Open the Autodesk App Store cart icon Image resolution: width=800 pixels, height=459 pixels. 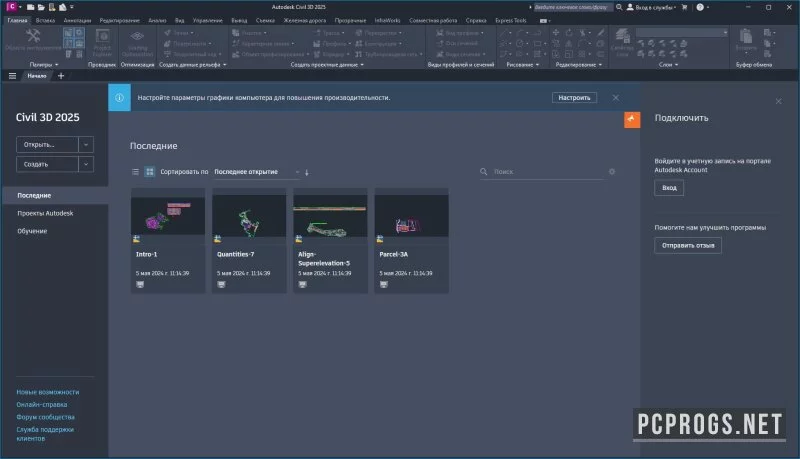coord(685,7)
